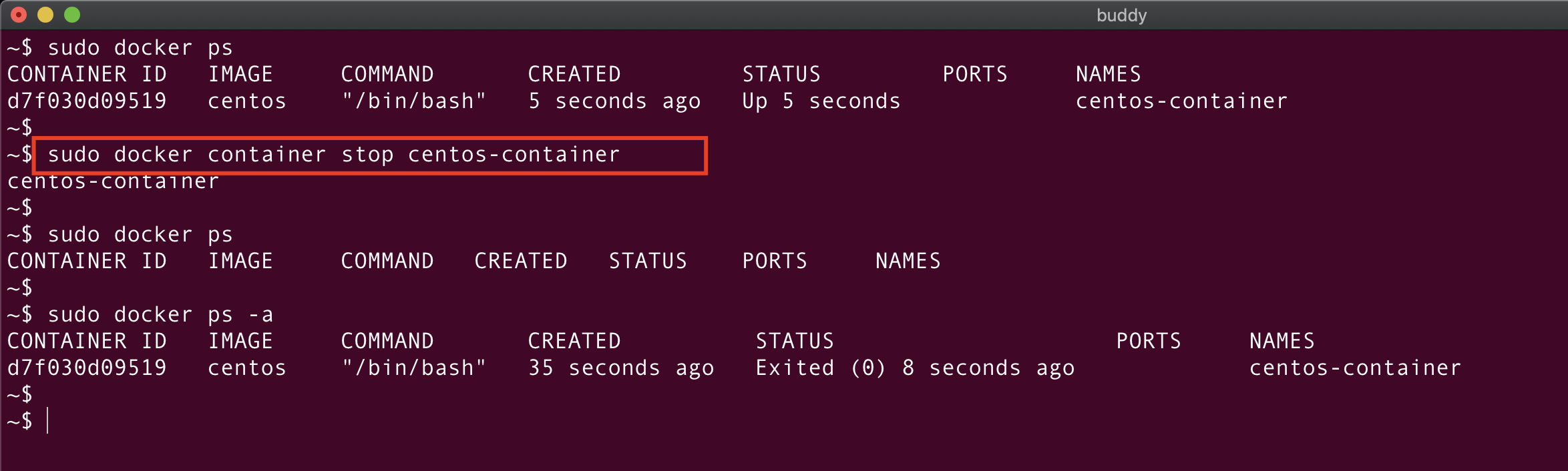Click the 35 seconds ago created text
Image resolution: width=1568 pixels, height=471 pixels.
[620, 367]
